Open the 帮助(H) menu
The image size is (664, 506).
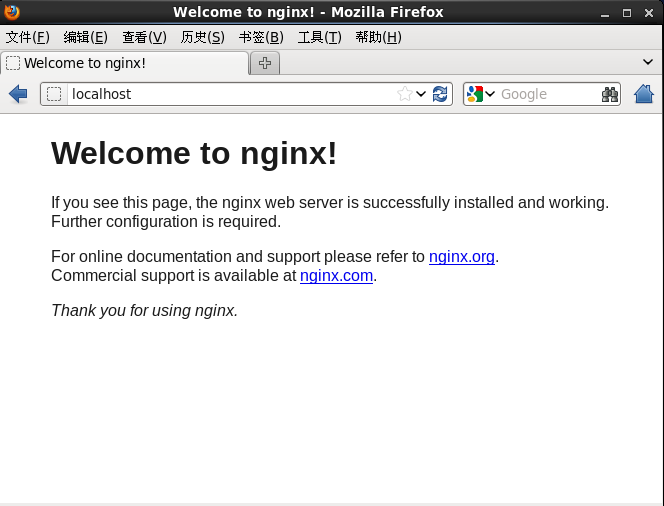pos(378,37)
